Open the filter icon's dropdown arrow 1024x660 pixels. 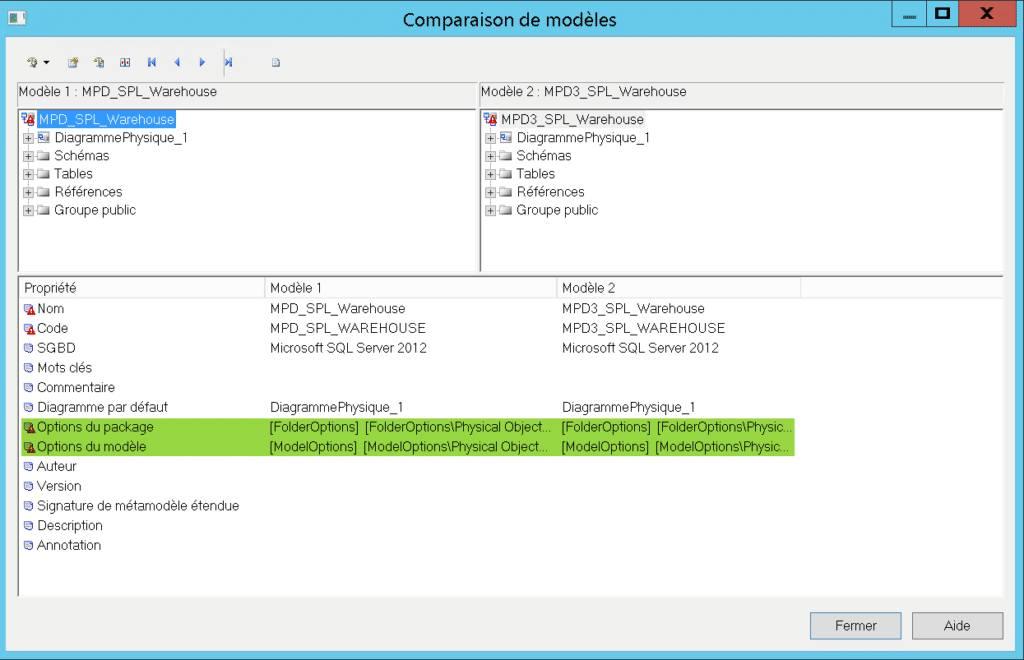[x=46, y=63]
